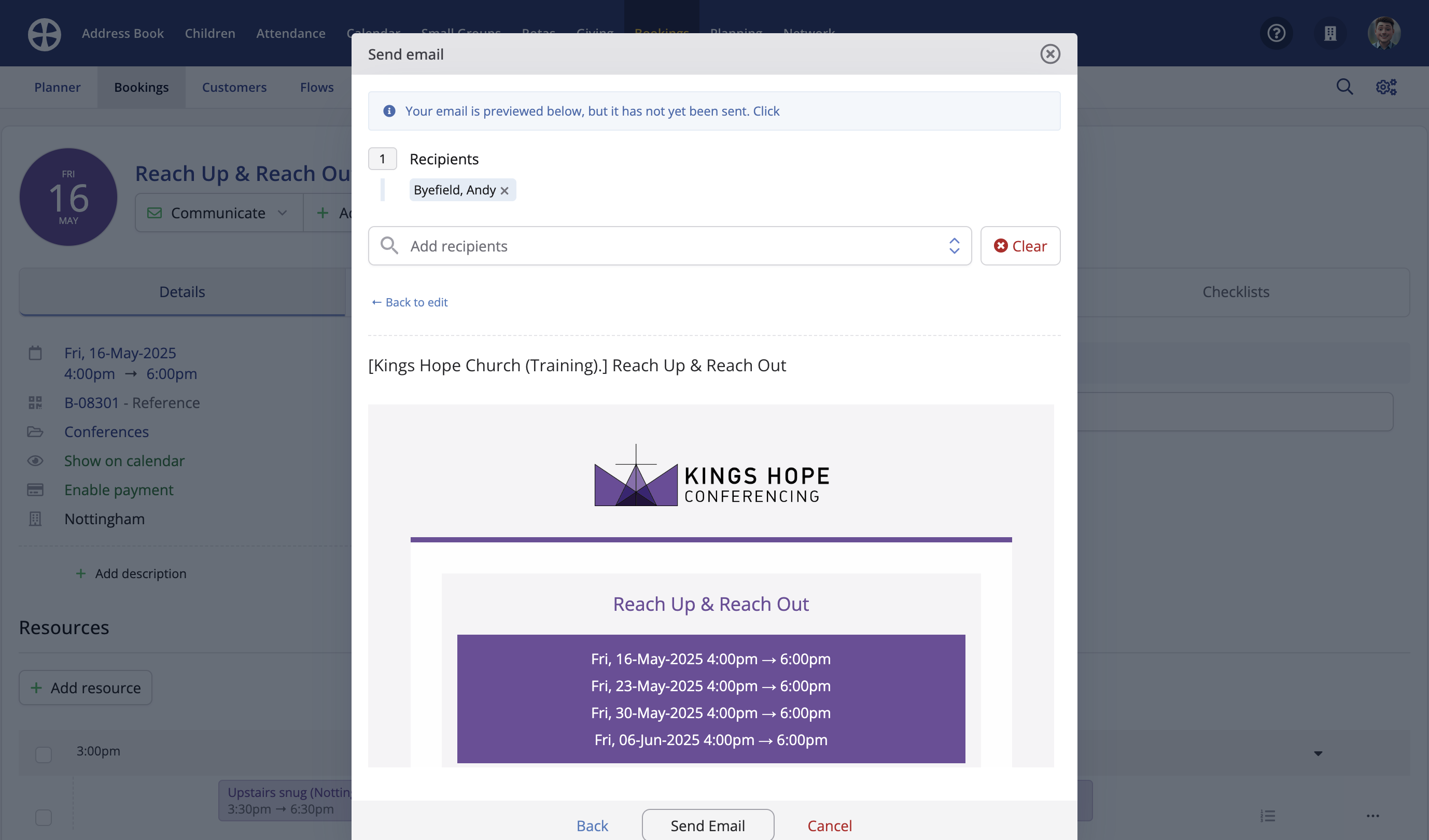This screenshot has width=1429, height=840.
Task: Click the Add resource button
Action: pyautogui.click(x=86, y=688)
